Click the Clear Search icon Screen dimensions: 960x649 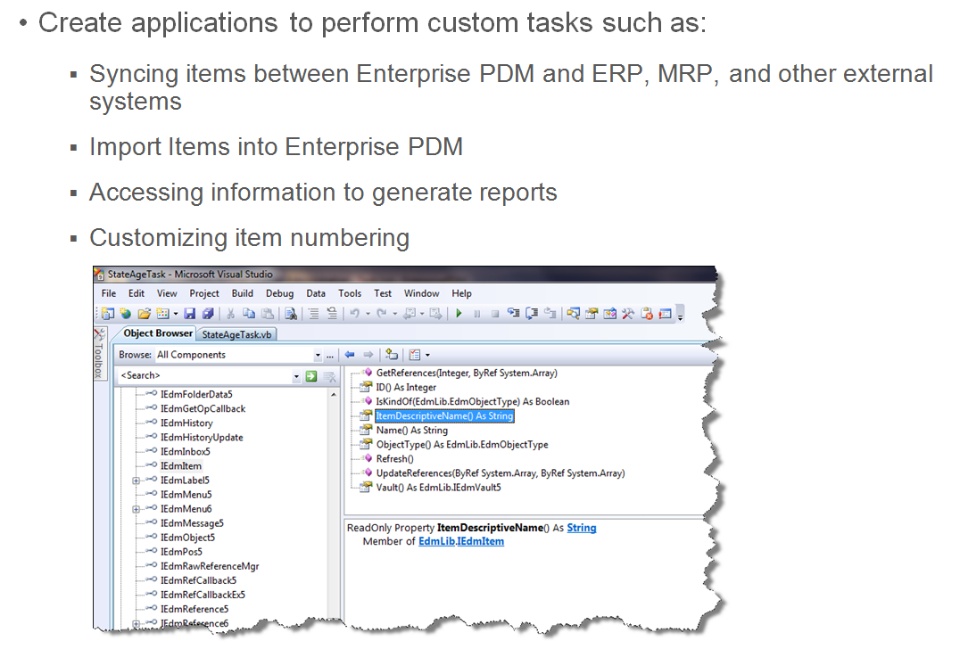coord(330,377)
